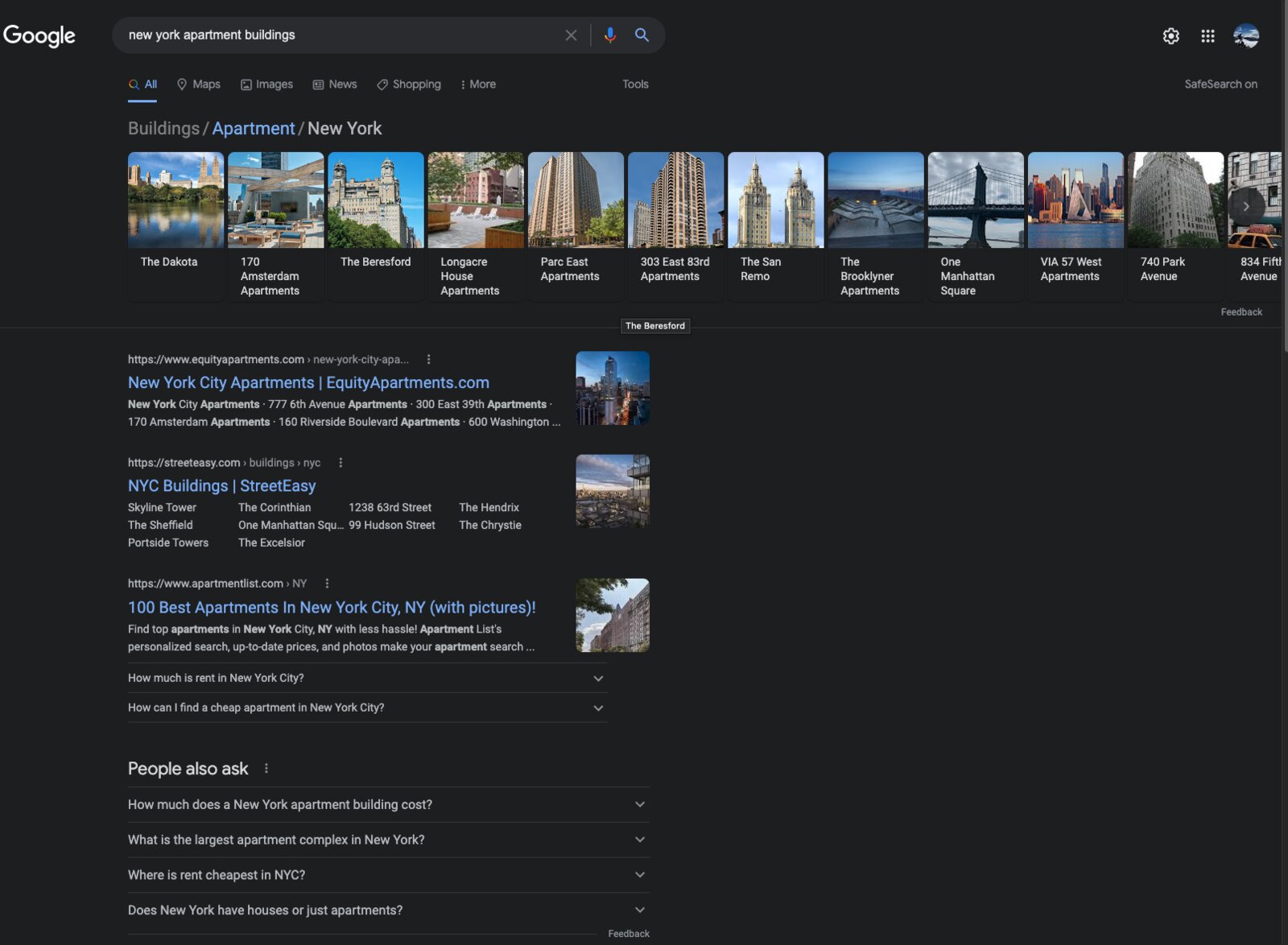The height and width of the screenshot is (945, 1288).
Task: Click Feedback under building carousel
Action: (1241, 312)
